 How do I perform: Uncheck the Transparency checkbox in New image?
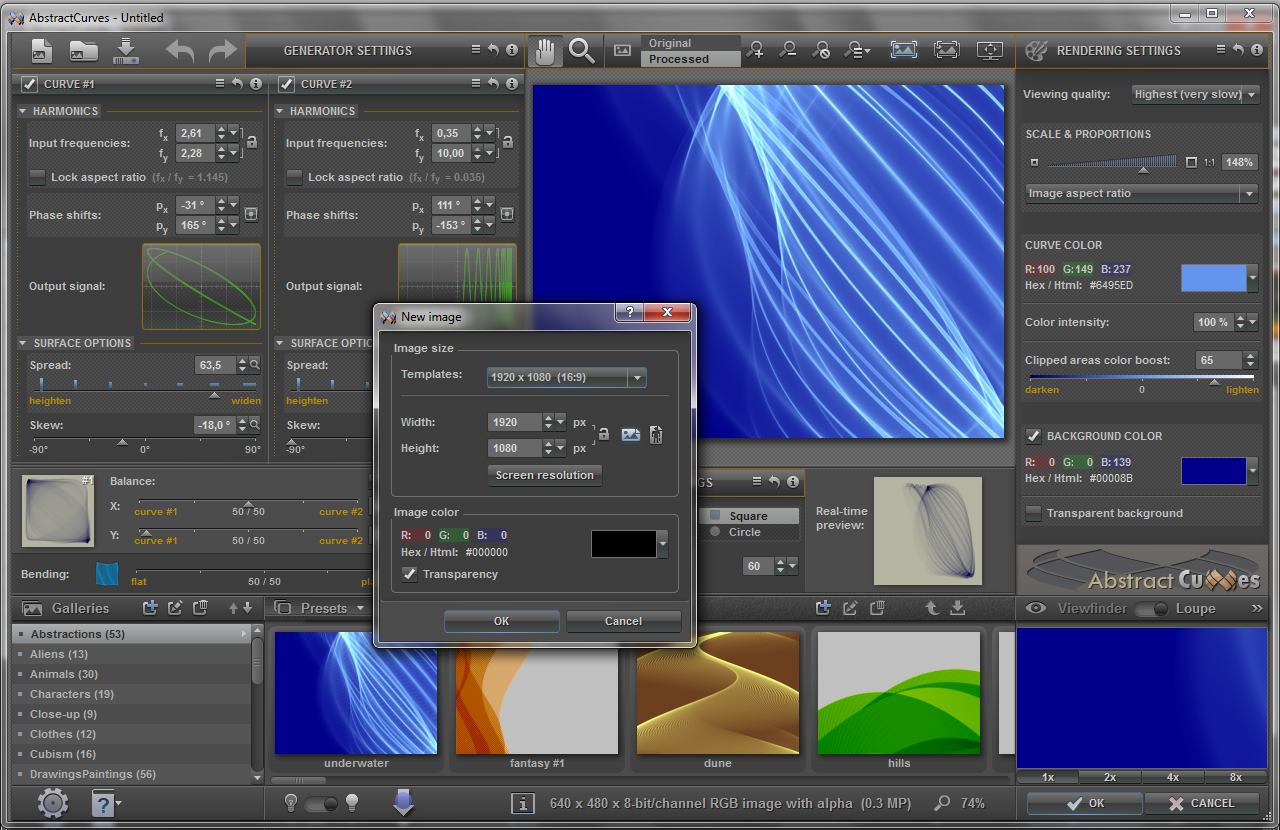[409, 574]
